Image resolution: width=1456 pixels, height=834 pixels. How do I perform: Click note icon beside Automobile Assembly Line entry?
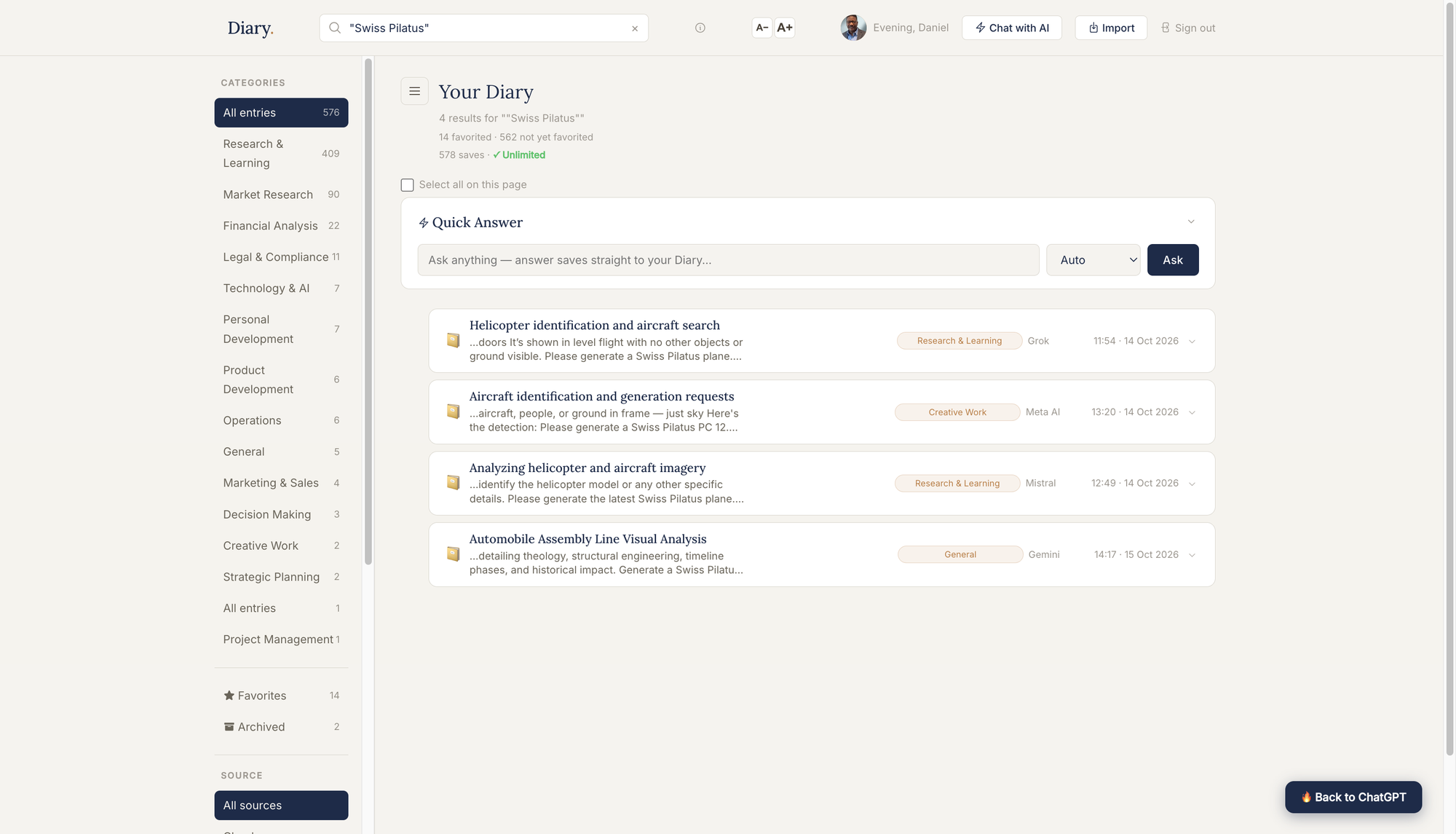pos(453,554)
